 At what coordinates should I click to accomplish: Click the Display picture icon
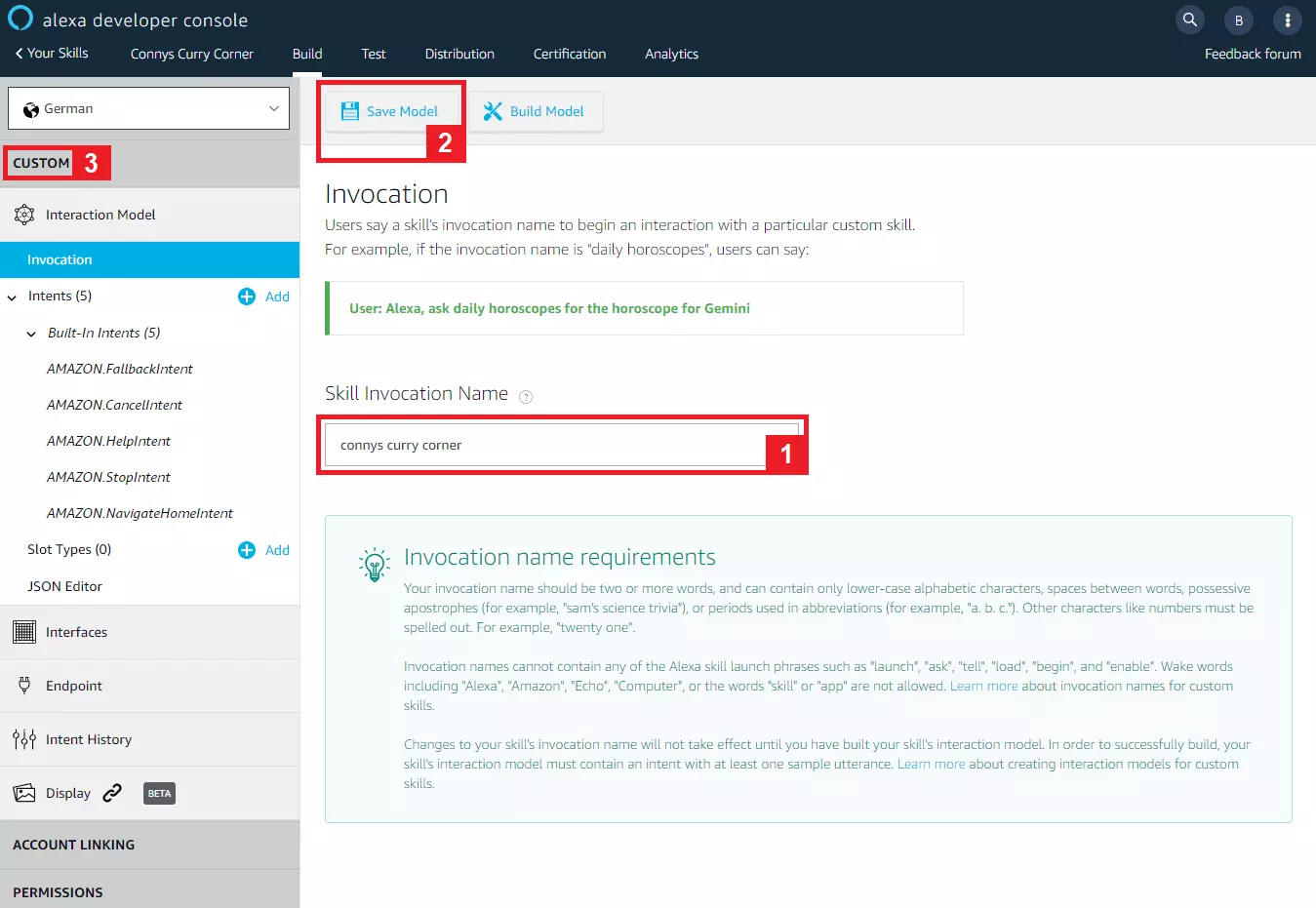(x=24, y=793)
